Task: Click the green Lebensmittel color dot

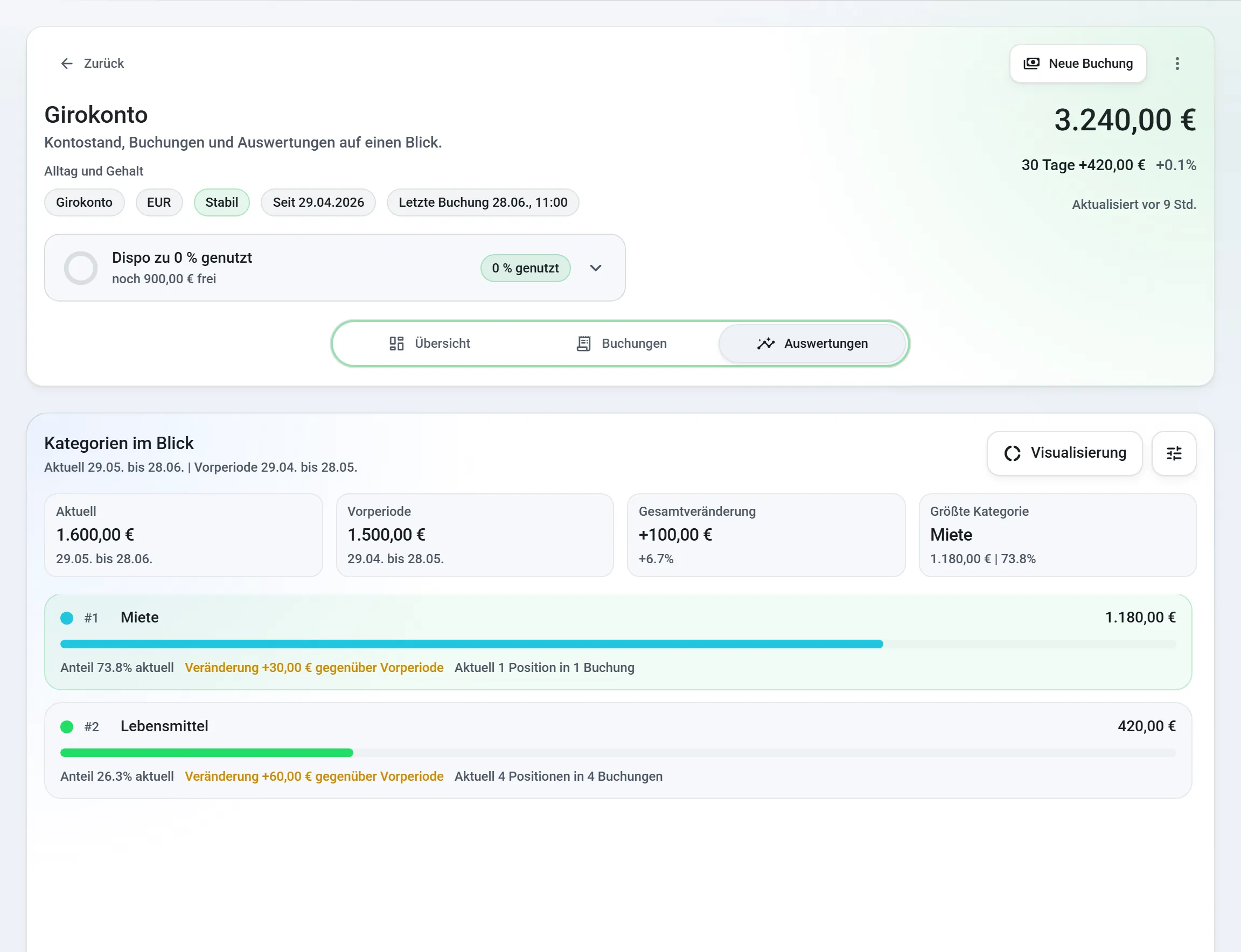Action: [67, 726]
